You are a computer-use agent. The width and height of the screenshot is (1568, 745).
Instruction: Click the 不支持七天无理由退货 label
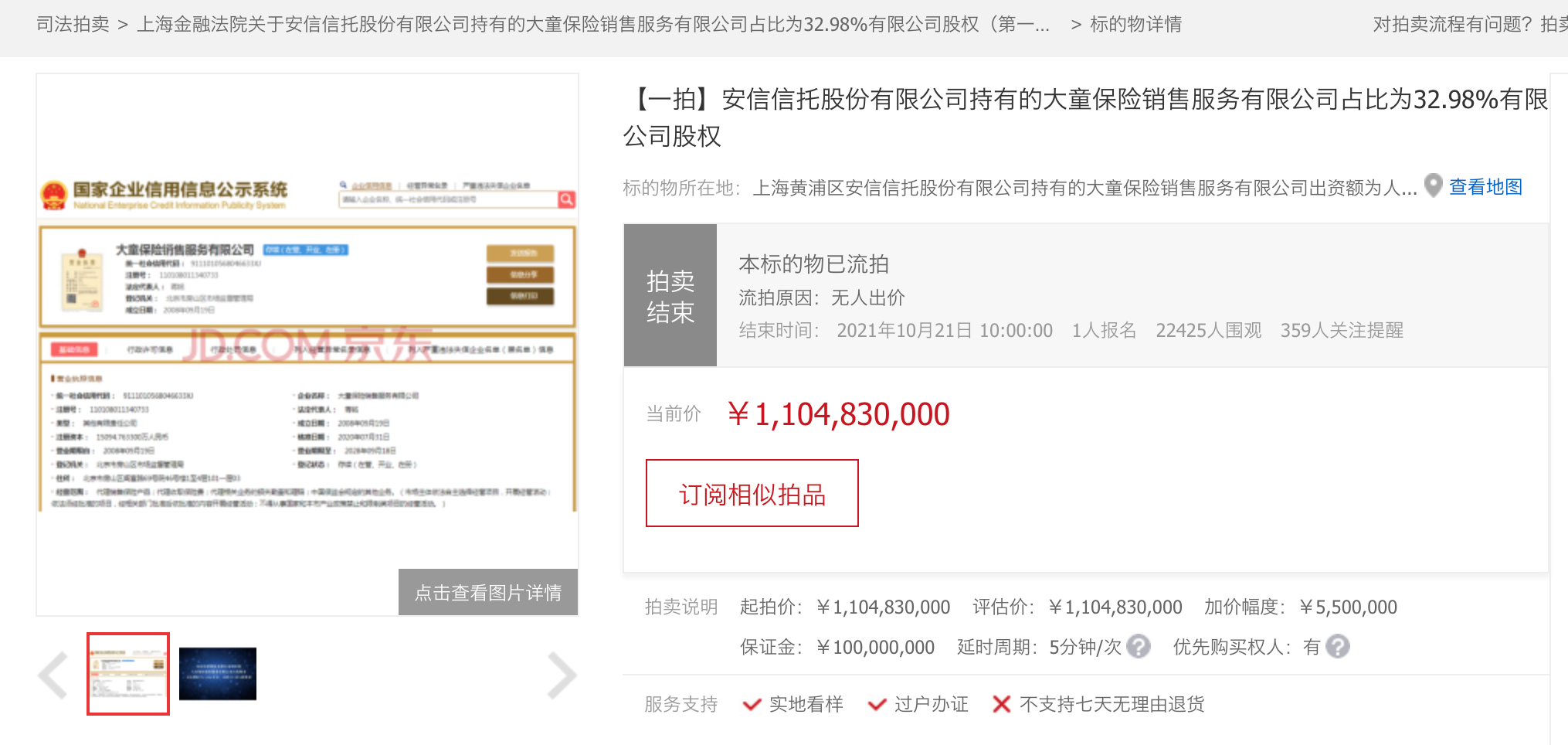(x=1112, y=704)
